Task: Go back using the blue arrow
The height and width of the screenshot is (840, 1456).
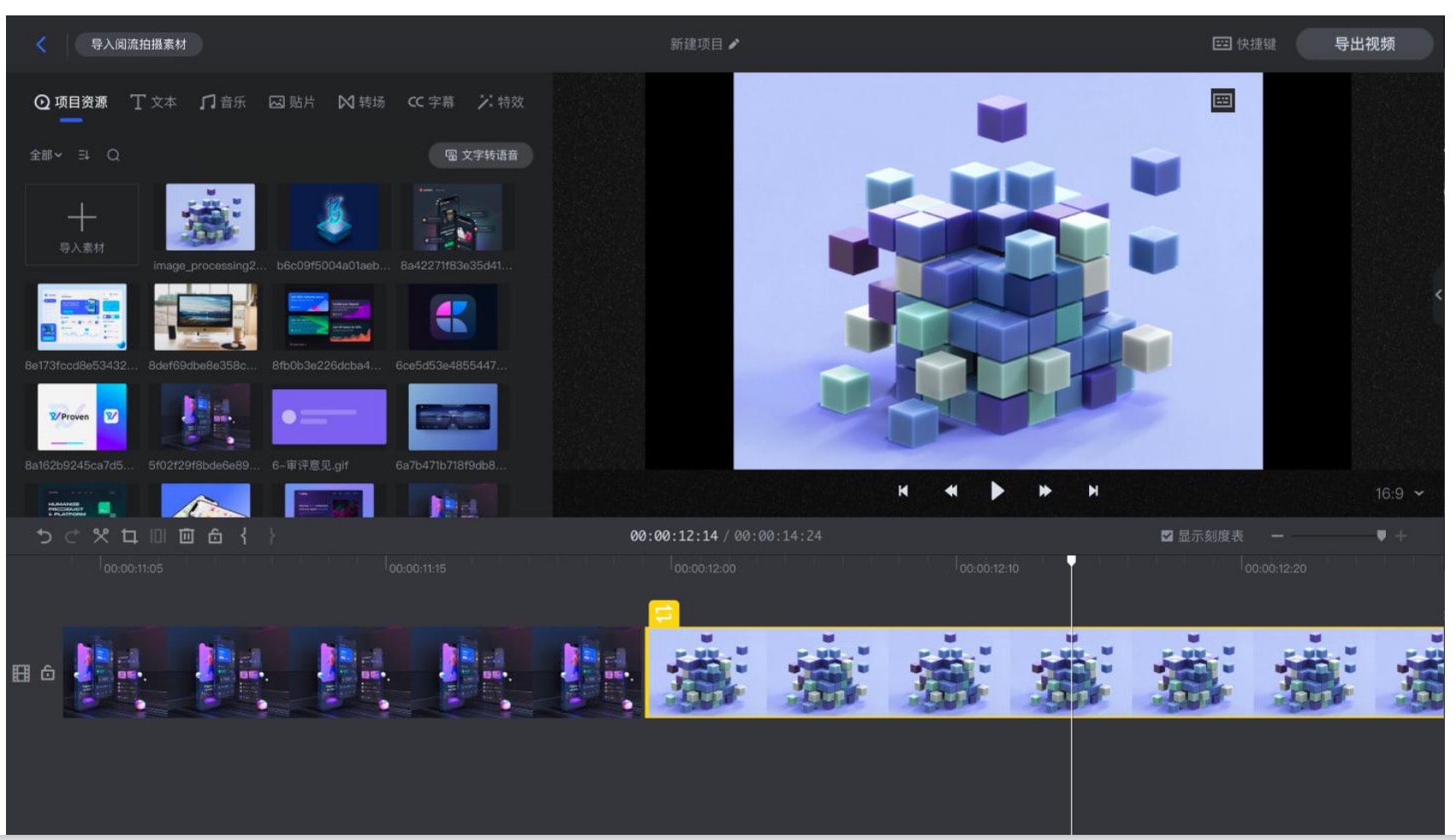Action: pyautogui.click(x=41, y=44)
